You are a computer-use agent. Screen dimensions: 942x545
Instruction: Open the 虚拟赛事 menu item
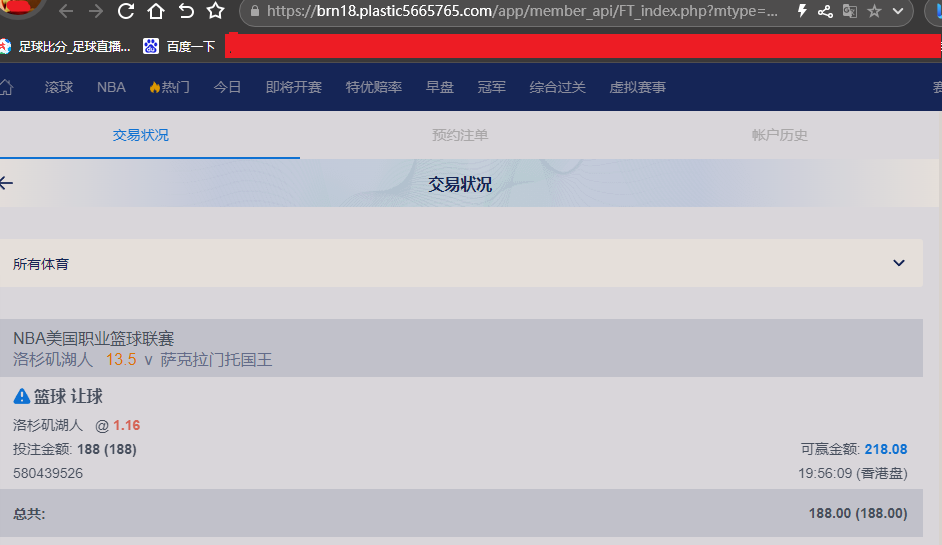tap(637, 87)
